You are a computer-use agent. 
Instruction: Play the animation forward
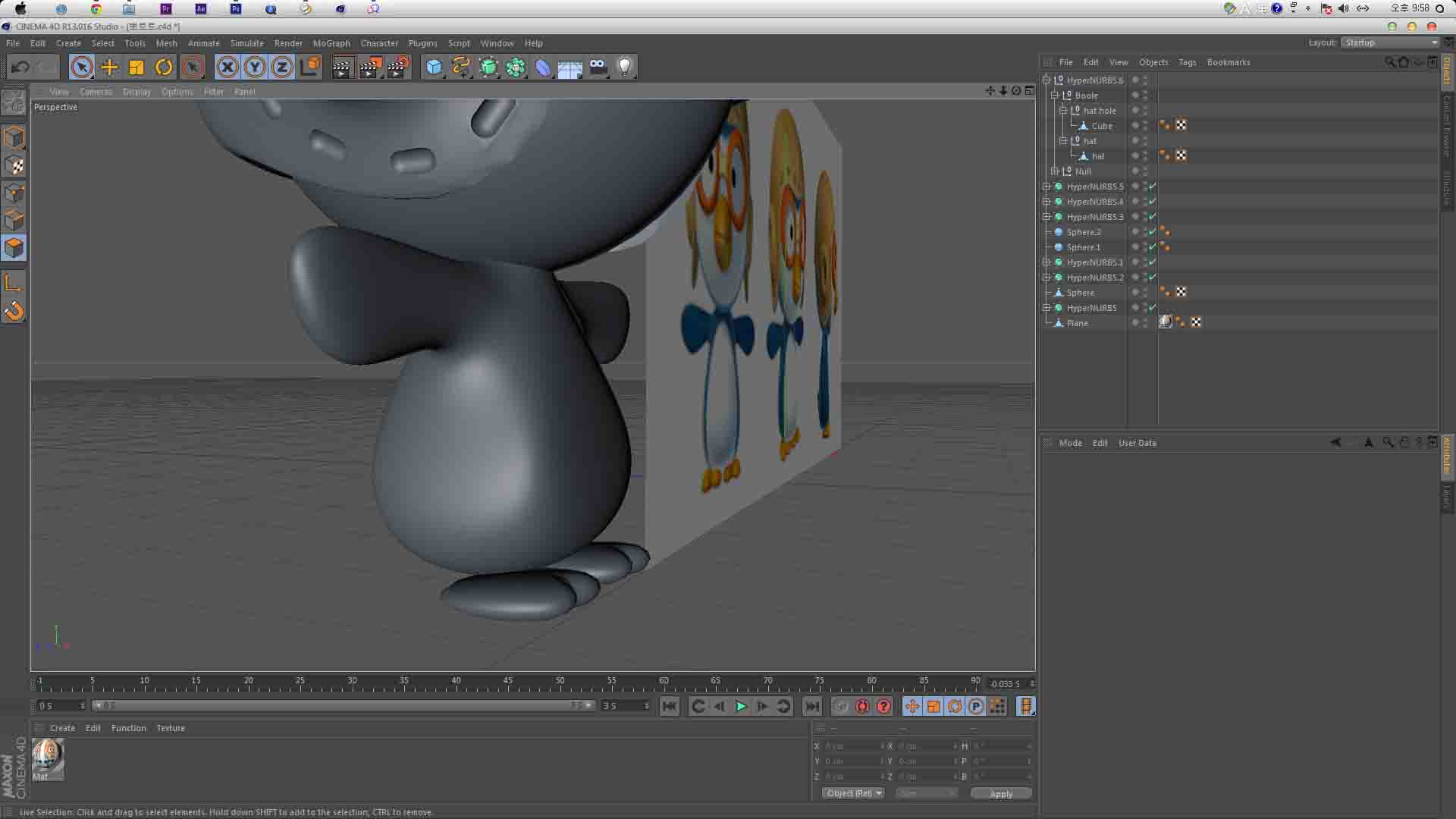click(741, 706)
